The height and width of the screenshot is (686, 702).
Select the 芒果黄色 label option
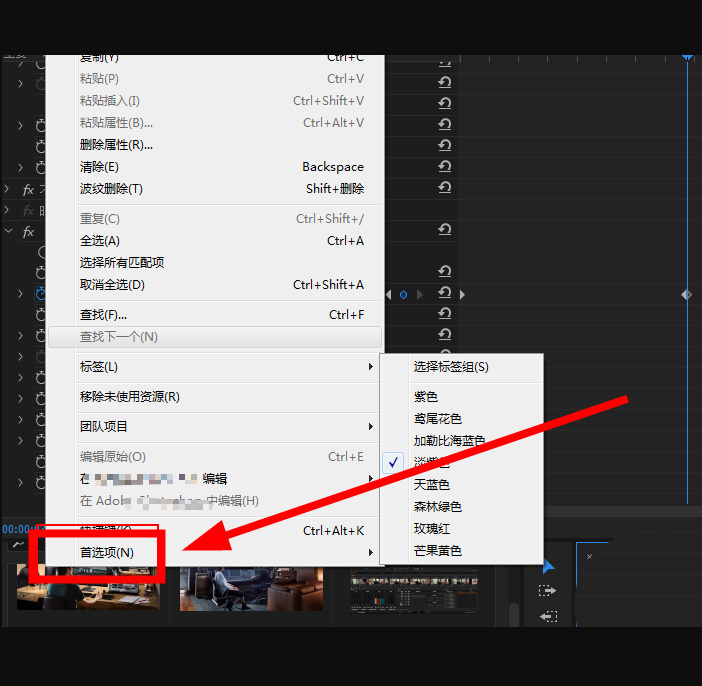[462, 551]
